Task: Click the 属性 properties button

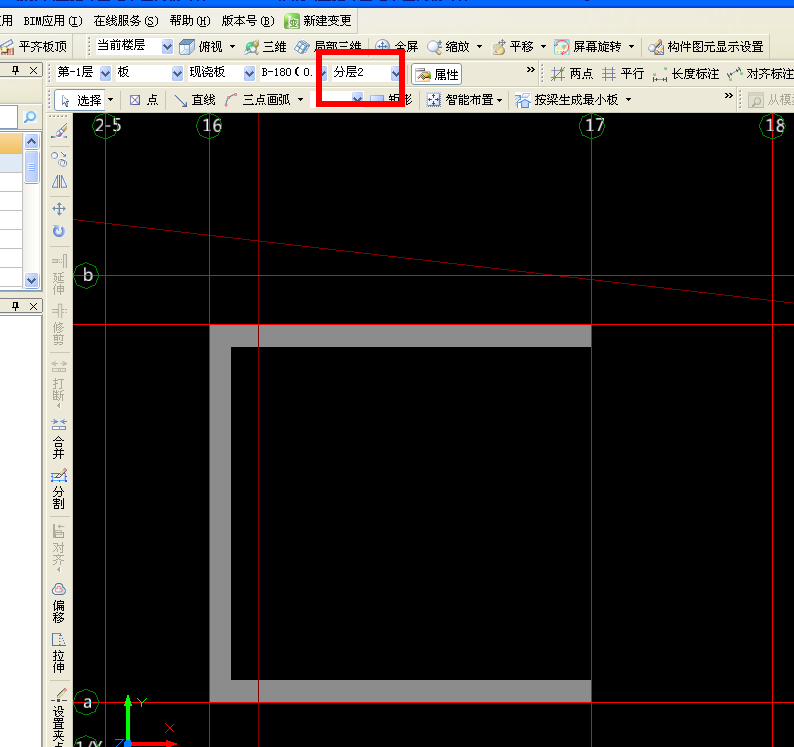Action: (436, 74)
